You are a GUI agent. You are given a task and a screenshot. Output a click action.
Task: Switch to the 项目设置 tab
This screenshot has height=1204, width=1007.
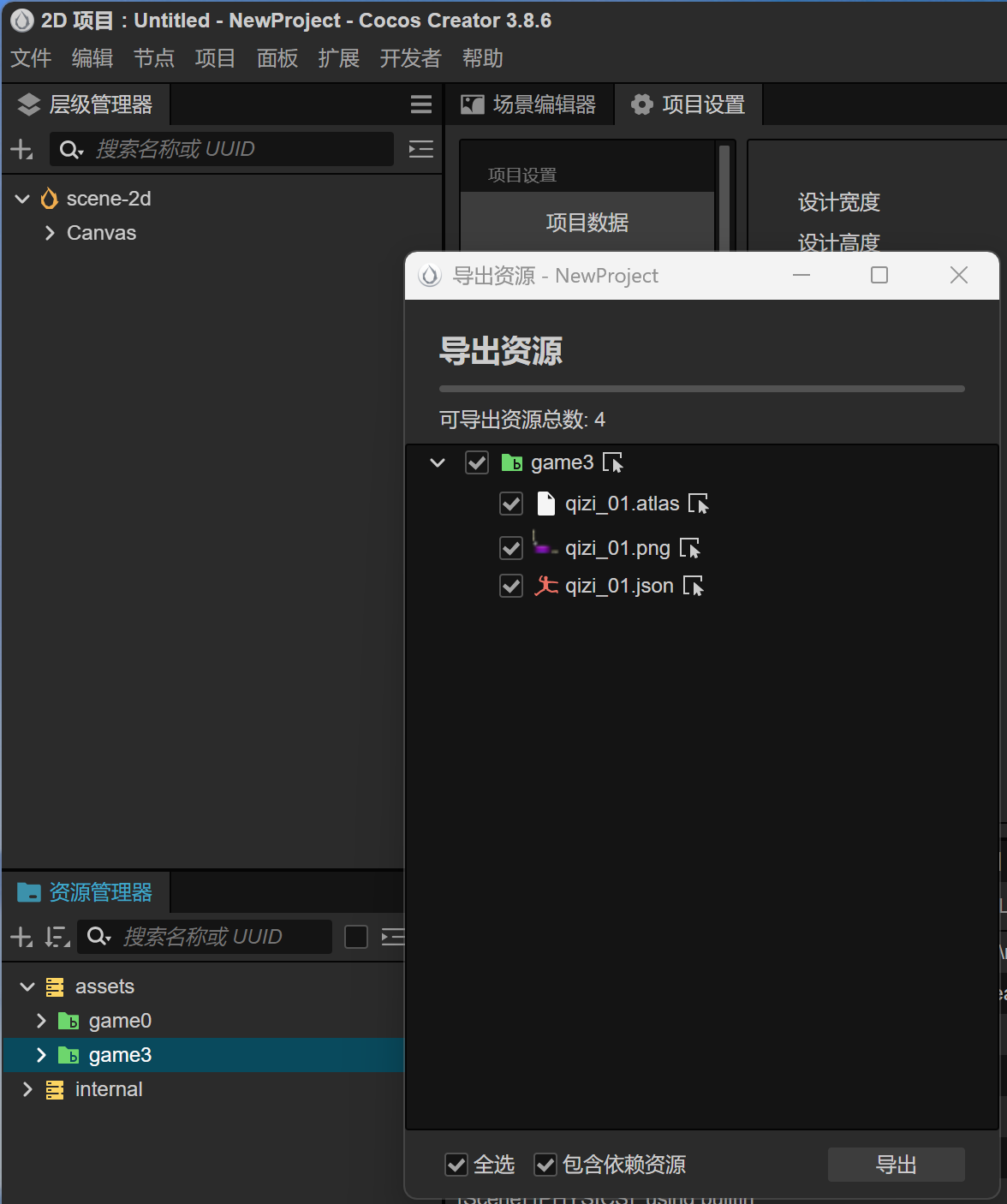pos(688,104)
